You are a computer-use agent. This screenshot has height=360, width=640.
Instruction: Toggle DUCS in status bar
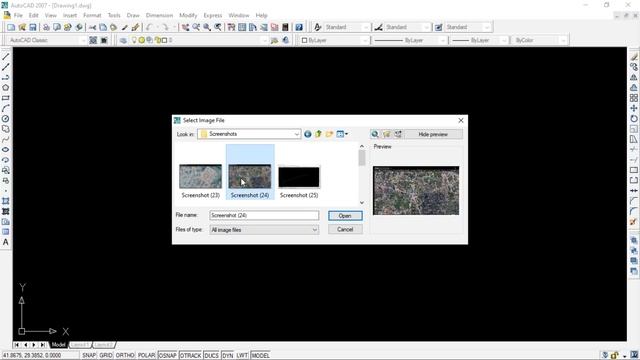pos(211,356)
